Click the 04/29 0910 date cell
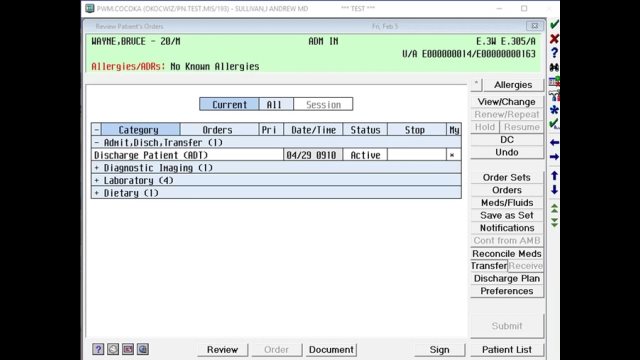This screenshot has height=360, width=640. click(313, 155)
